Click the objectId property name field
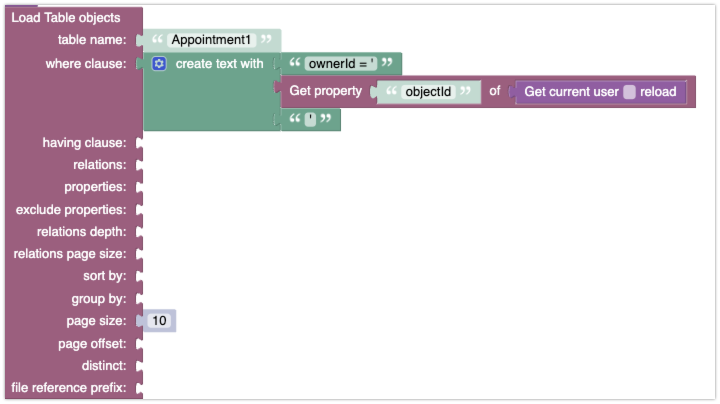The width and height of the screenshot is (720, 404). pos(428,92)
